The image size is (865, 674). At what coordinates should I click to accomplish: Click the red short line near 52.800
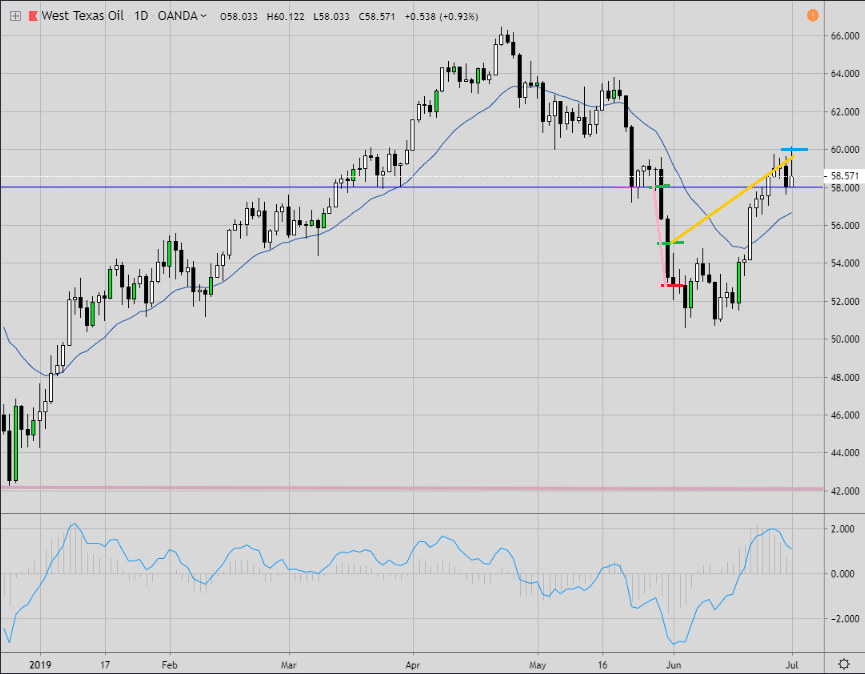pos(672,285)
